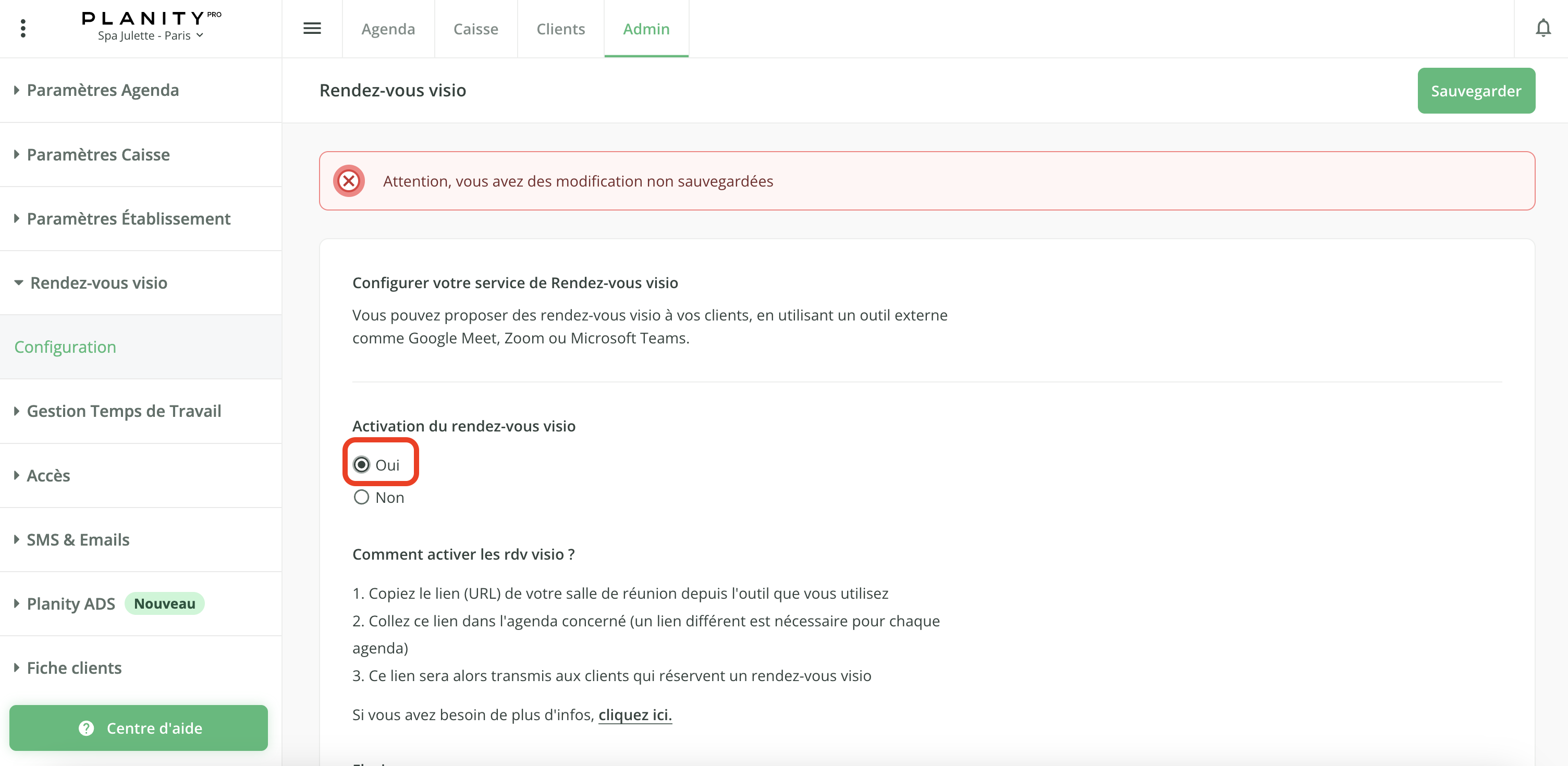
Task: Expand Paramètres Agenda section
Action: coord(102,90)
